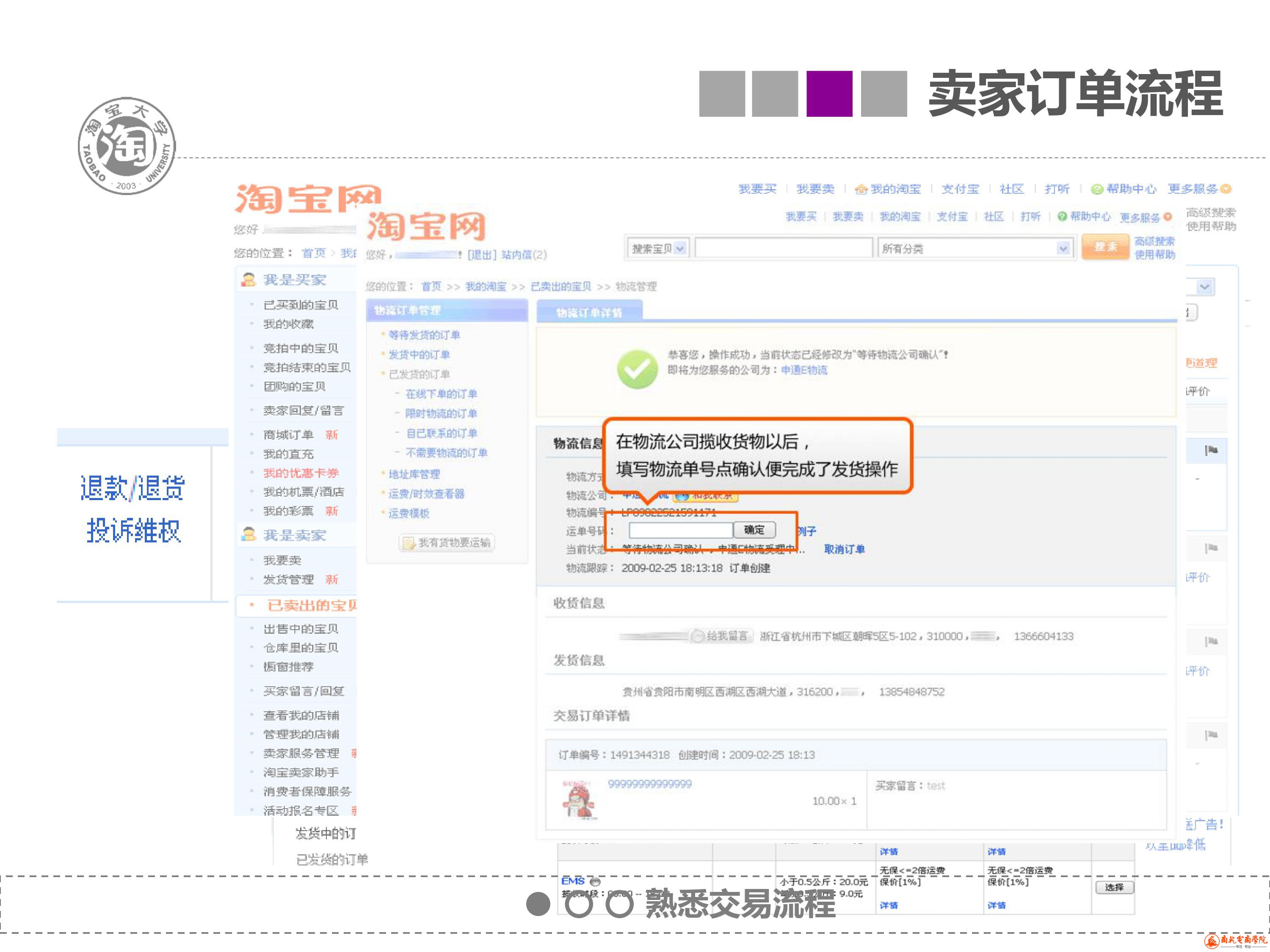Click the EMS info icon
Screen dimensions: 1270x952
595,881
